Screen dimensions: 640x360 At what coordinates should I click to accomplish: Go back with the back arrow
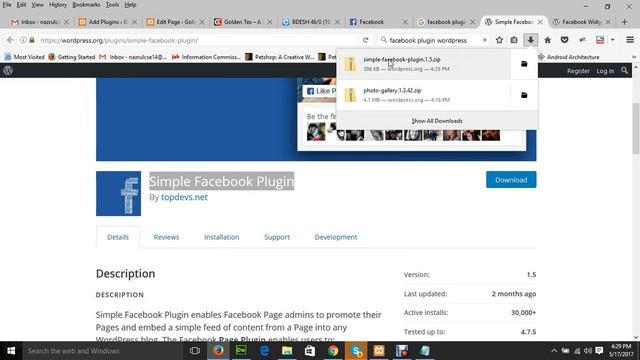coord(10,40)
